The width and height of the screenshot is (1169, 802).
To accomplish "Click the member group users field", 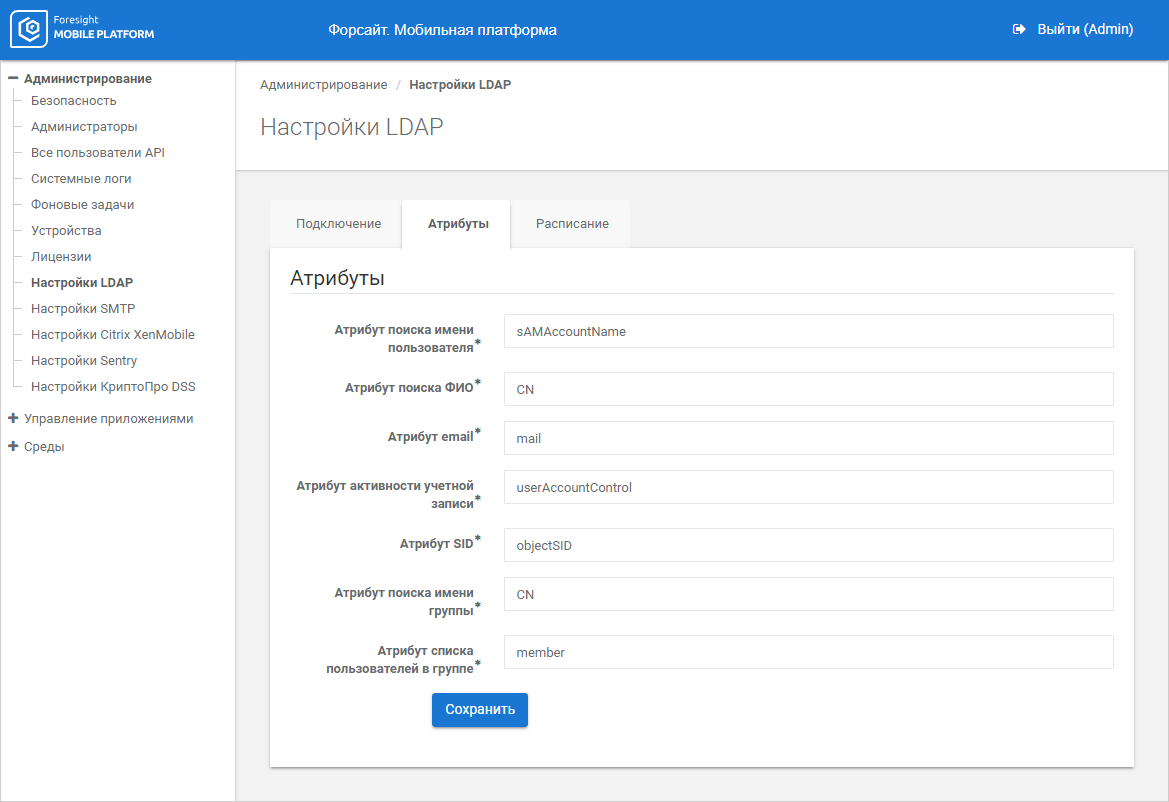I will [x=808, y=652].
